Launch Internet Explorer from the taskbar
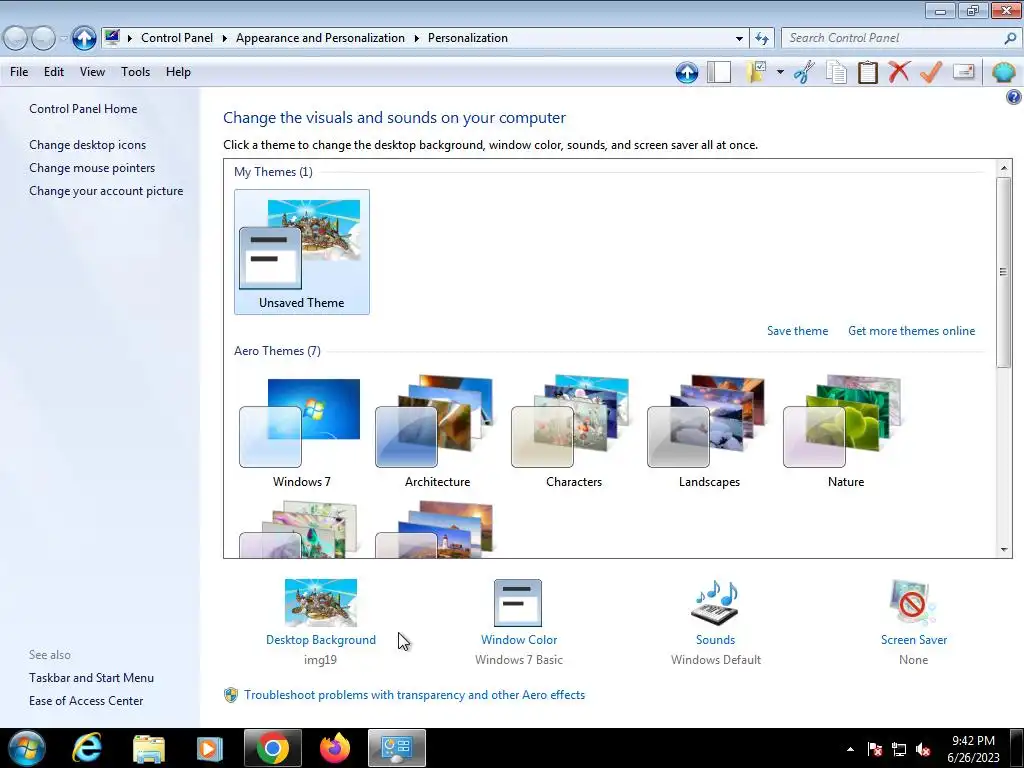This screenshot has width=1024, height=768. 86,748
